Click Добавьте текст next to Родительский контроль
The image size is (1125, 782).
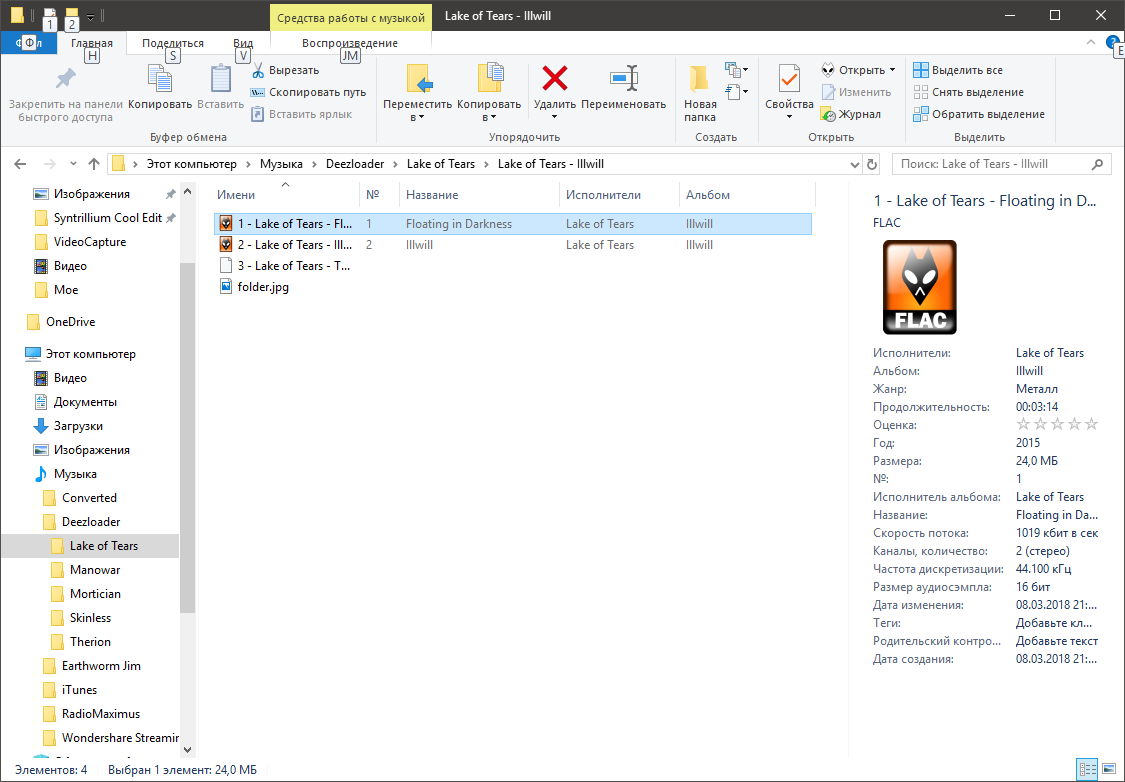1057,641
